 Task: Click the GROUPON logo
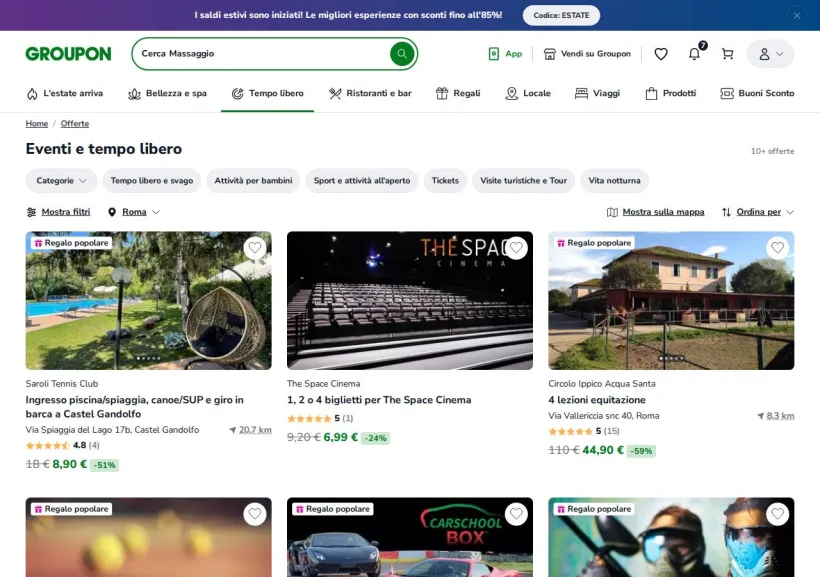click(69, 53)
